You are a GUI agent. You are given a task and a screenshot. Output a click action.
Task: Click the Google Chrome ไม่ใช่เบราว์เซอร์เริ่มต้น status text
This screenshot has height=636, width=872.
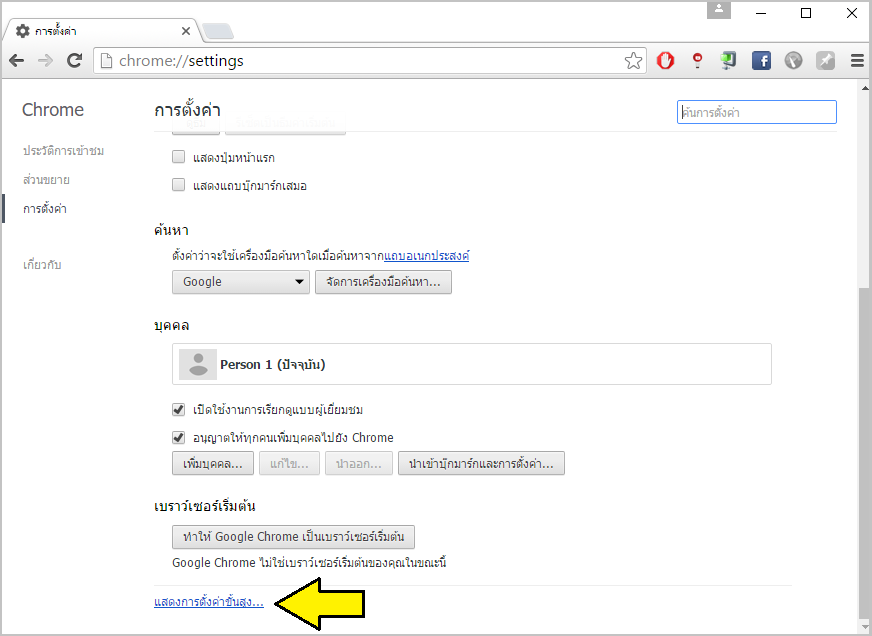(309, 563)
